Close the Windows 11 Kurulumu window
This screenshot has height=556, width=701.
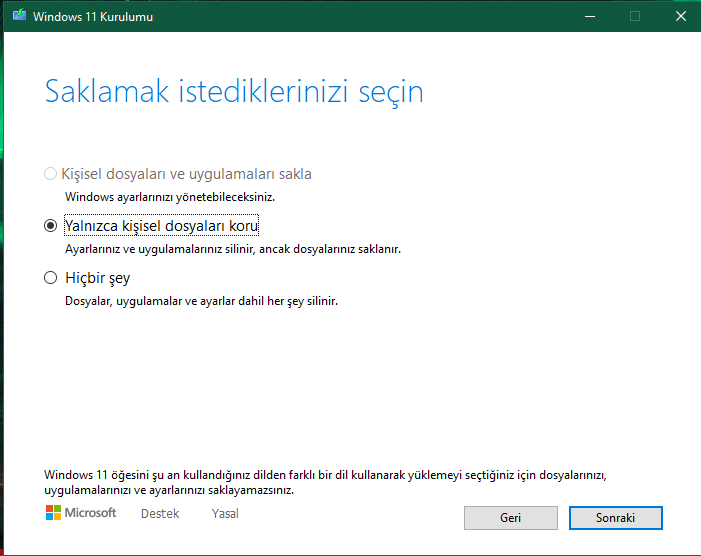pyautogui.click(x=680, y=17)
